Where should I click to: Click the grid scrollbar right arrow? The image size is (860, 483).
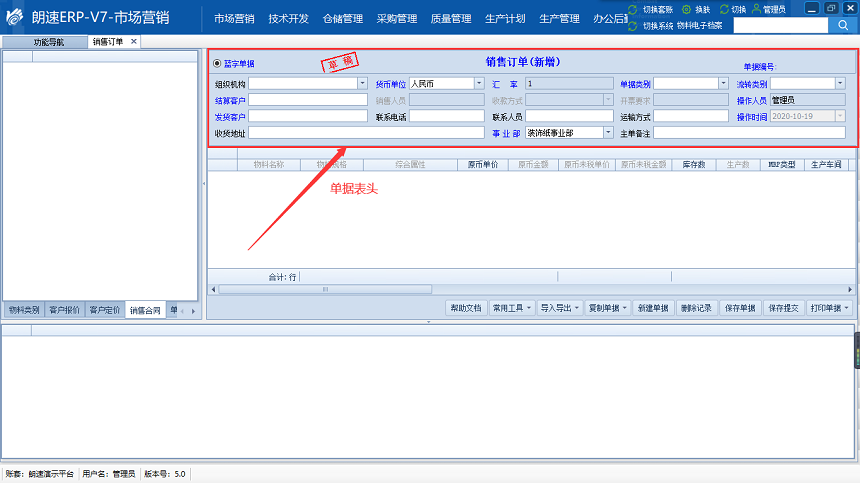tap(850, 289)
